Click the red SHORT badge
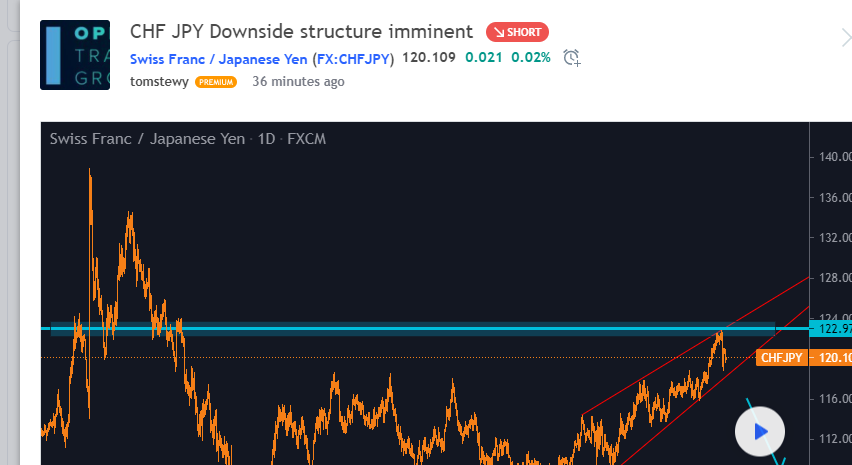The height and width of the screenshot is (465, 852). coord(517,32)
